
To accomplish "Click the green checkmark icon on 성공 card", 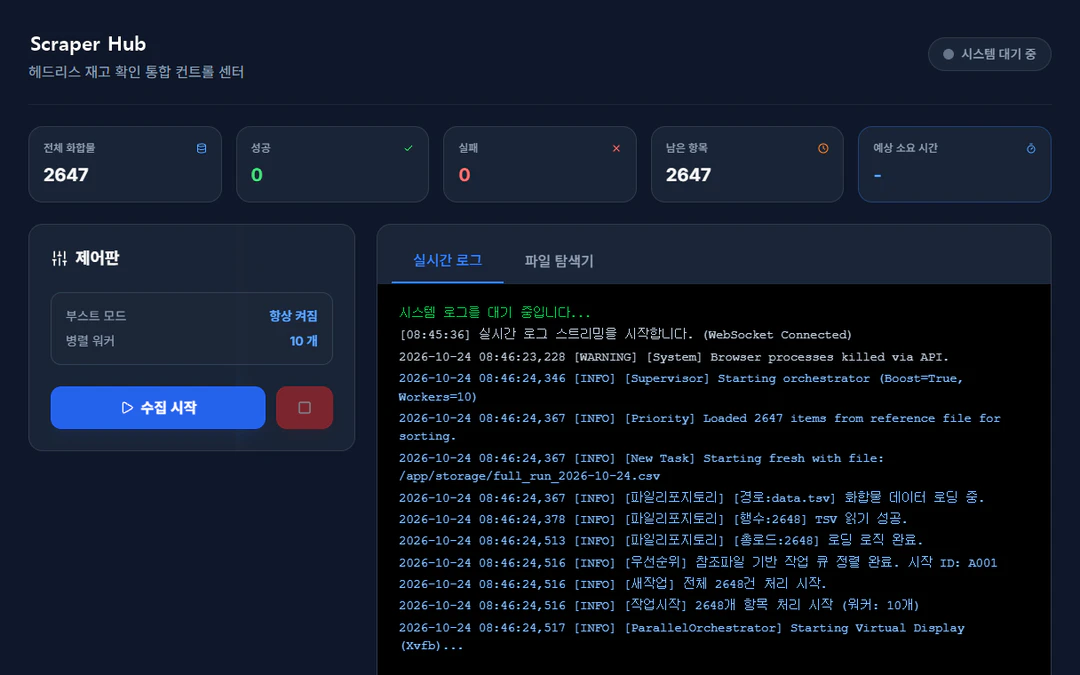I will tap(408, 148).
